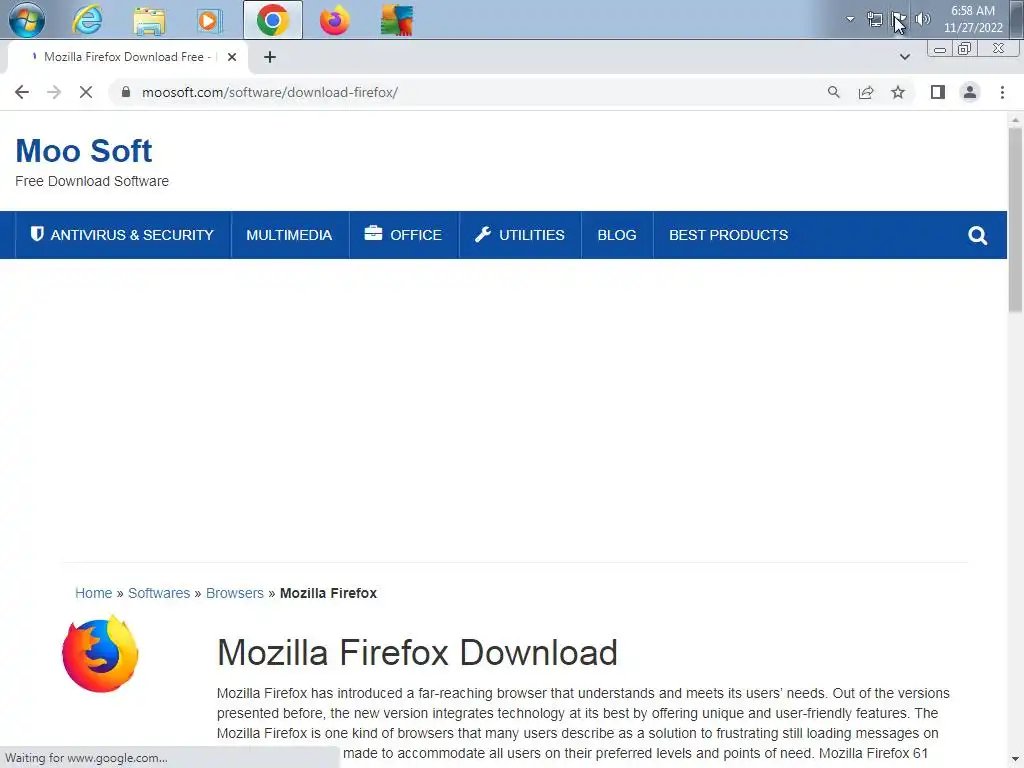Click the Mozilla Firefox Download heading
The height and width of the screenshot is (768, 1024).
point(417,652)
